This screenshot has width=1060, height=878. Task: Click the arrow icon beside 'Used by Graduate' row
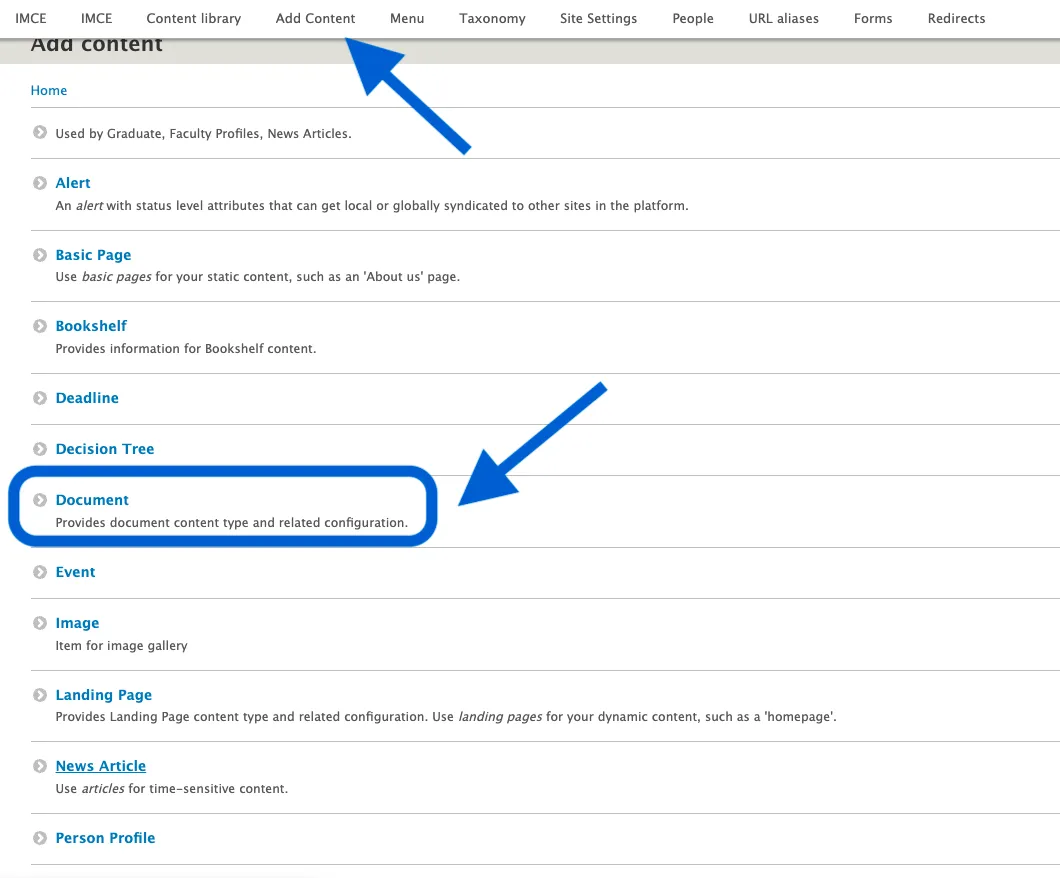[40, 132]
